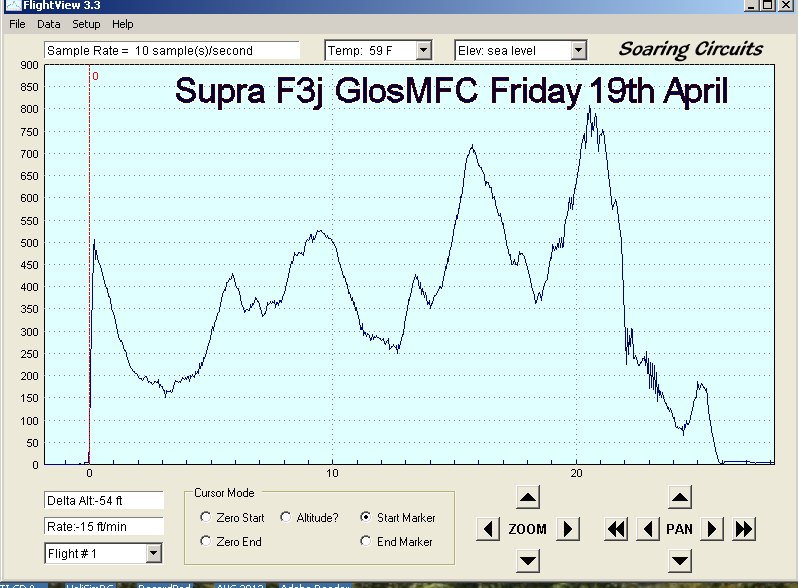Open the Data menu
Screen dimensions: 798x588
pos(49,24)
